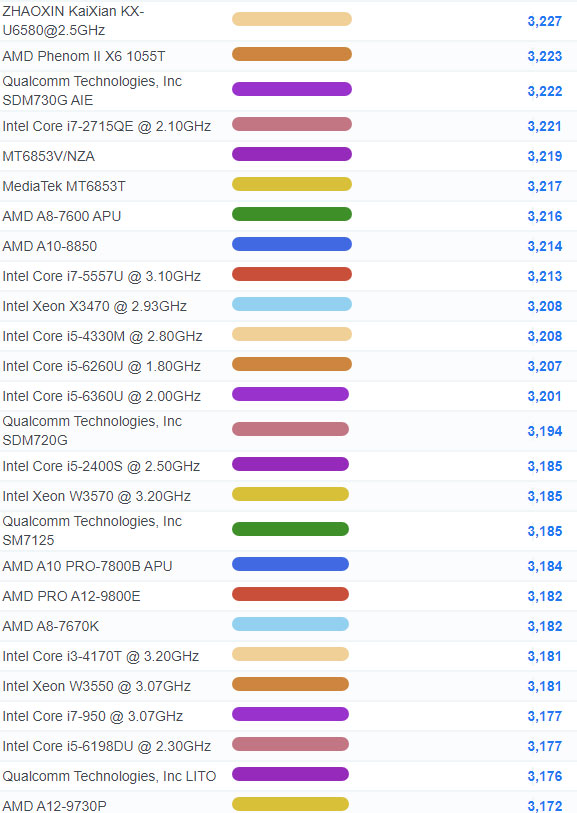Open Qualcomm SM7125 entry

click(x=92, y=531)
